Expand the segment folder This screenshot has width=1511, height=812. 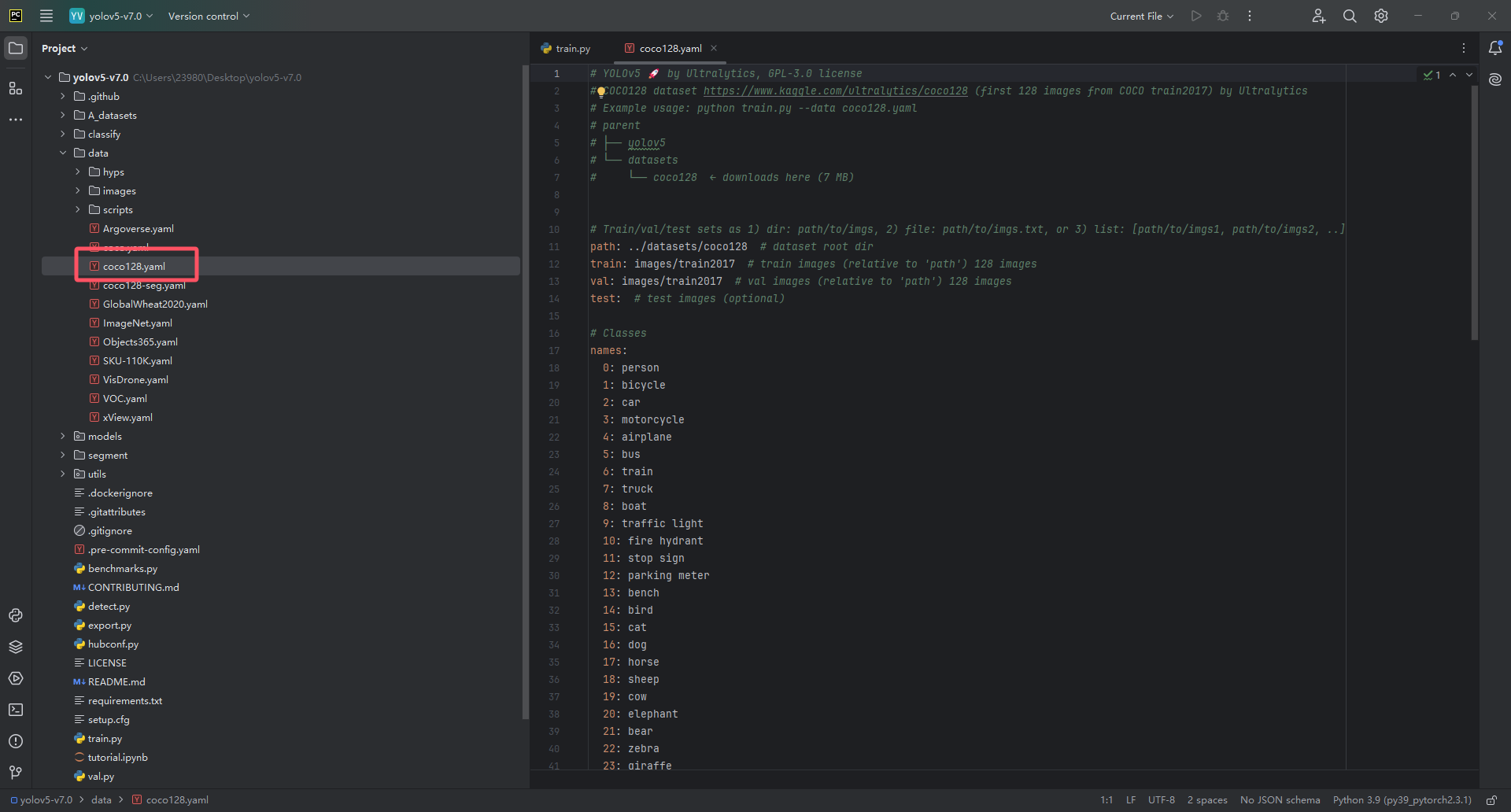point(63,455)
